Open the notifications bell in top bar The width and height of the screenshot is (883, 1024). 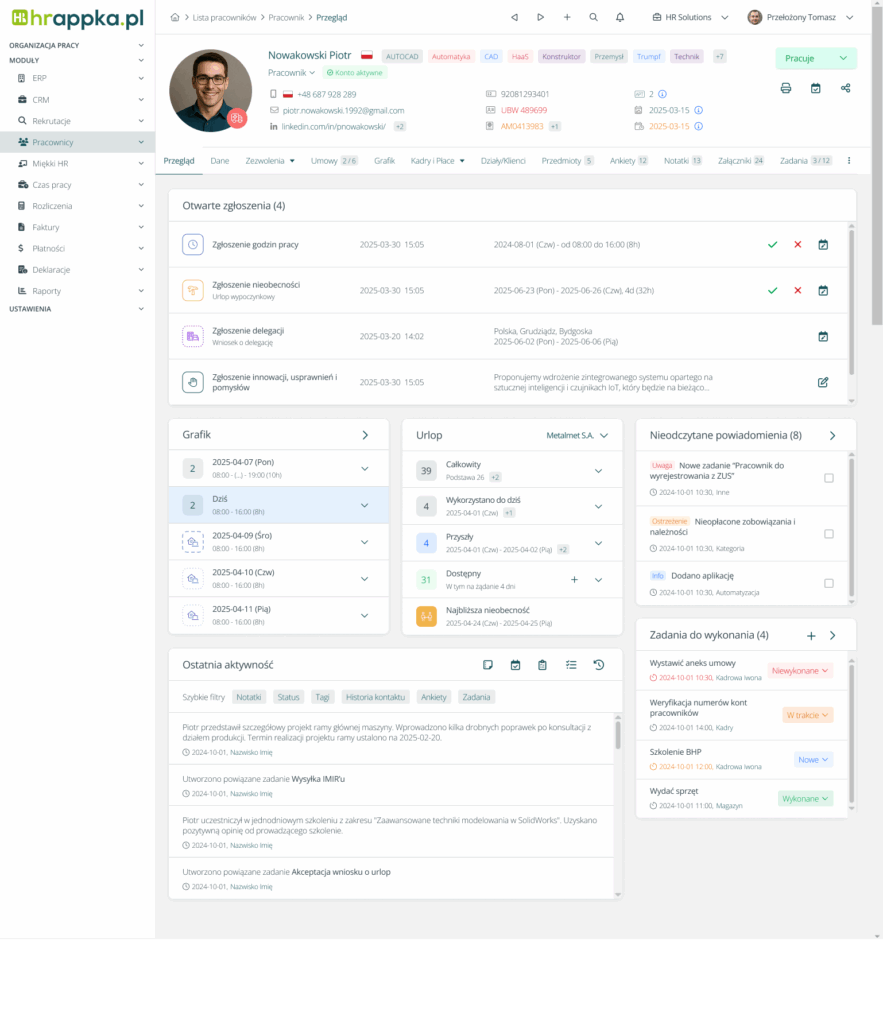(620, 17)
